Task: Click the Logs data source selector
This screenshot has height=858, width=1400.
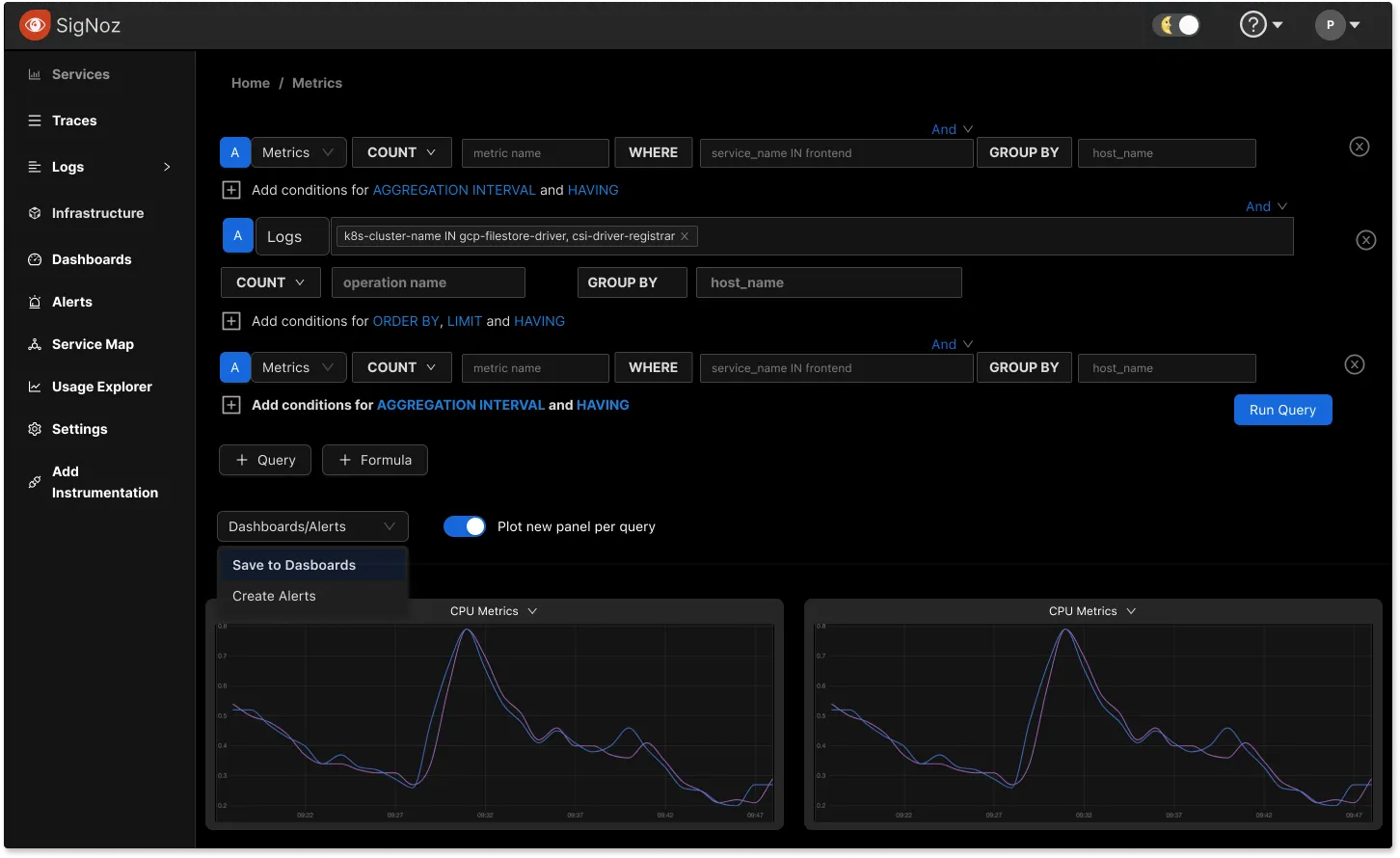Action: coord(292,236)
